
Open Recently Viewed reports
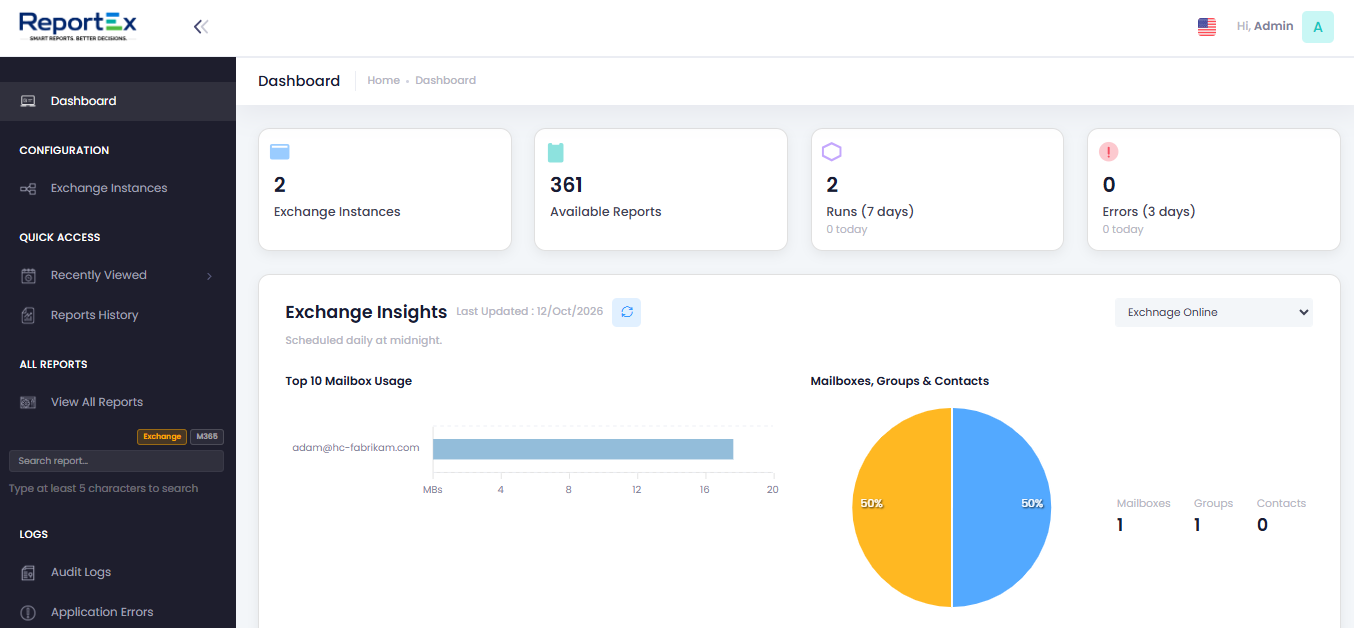pos(118,275)
